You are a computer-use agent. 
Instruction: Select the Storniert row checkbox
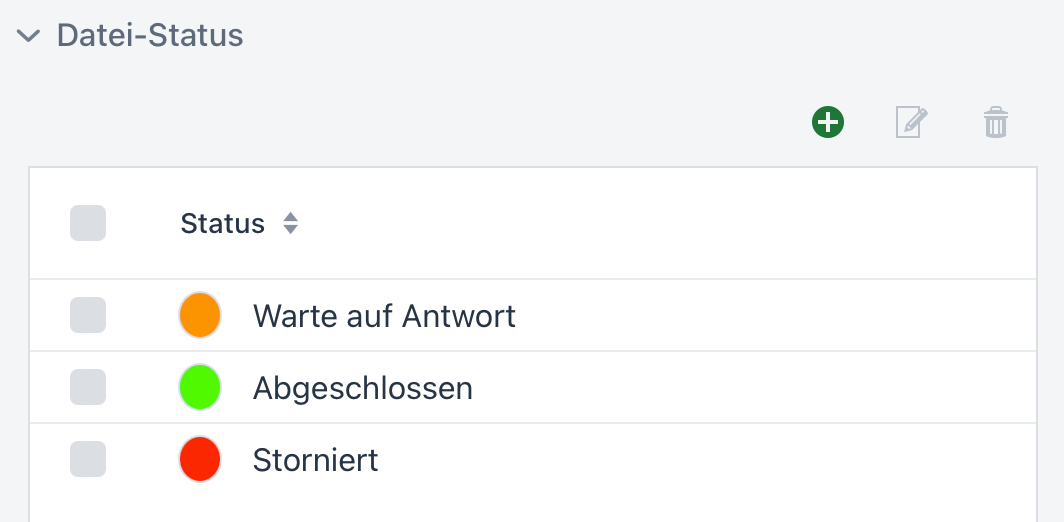click(x=88, y=459)
